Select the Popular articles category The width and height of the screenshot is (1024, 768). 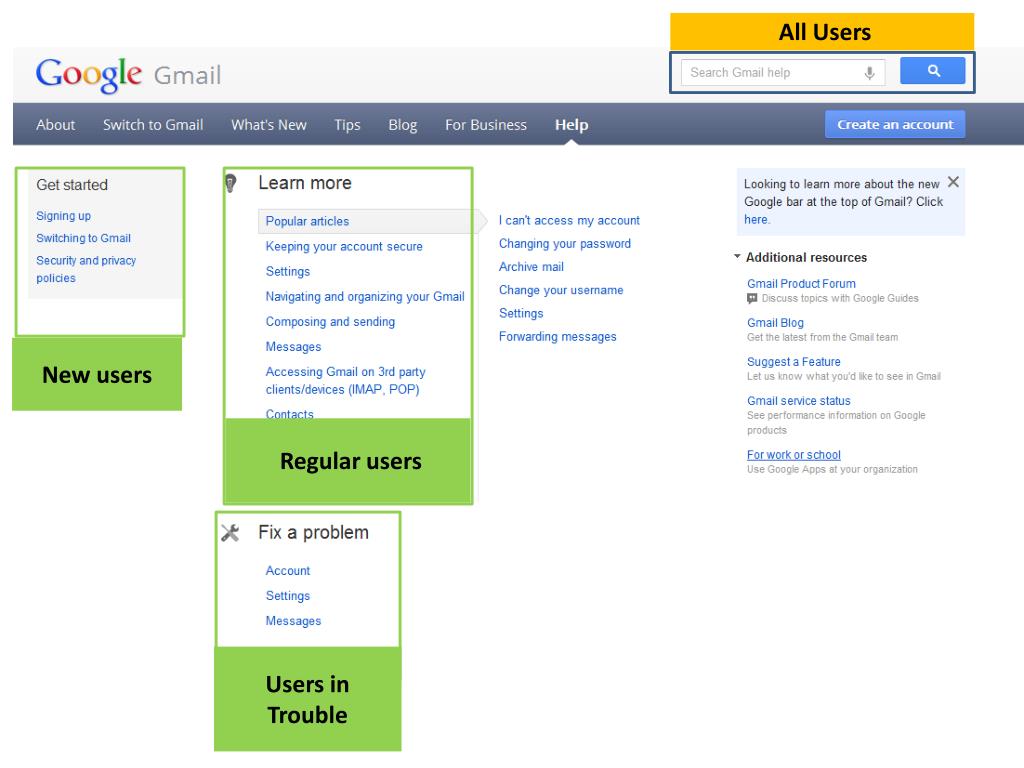coord(307,221)
